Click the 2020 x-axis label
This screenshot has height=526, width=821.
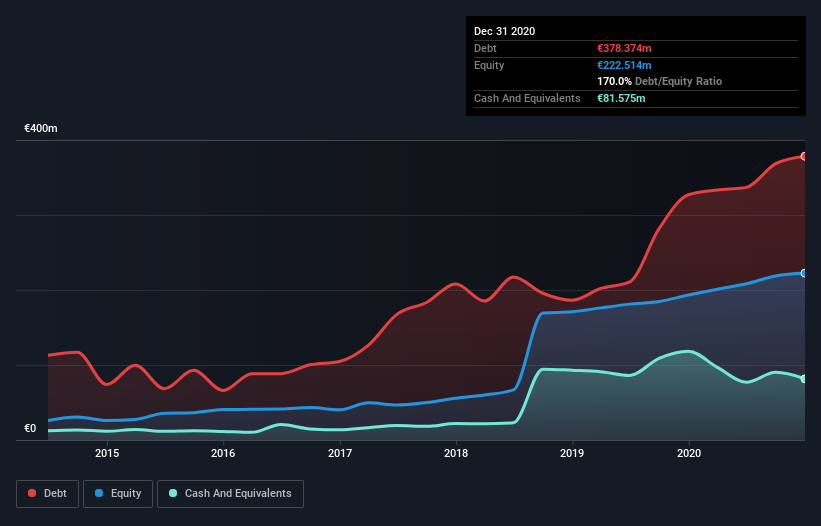point(689,453)
